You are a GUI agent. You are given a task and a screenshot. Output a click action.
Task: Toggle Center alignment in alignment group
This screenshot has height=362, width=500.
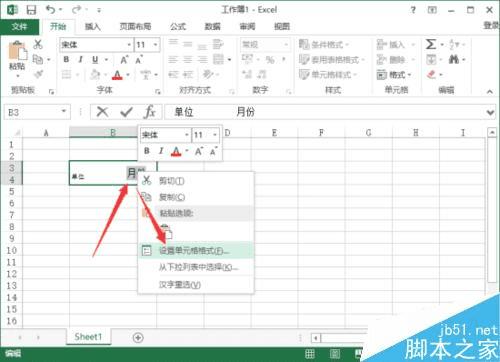(x=188, y=59)
